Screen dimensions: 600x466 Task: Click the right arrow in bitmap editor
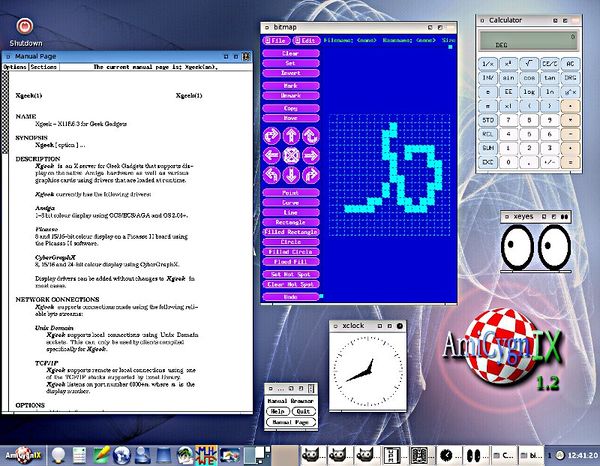pyautogui.click(x=310, y=155)
